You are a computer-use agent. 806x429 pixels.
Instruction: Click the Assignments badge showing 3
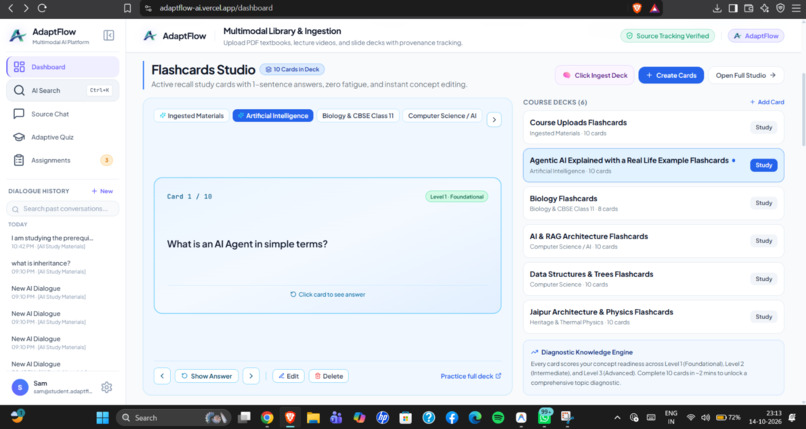[x=106, y=160]
